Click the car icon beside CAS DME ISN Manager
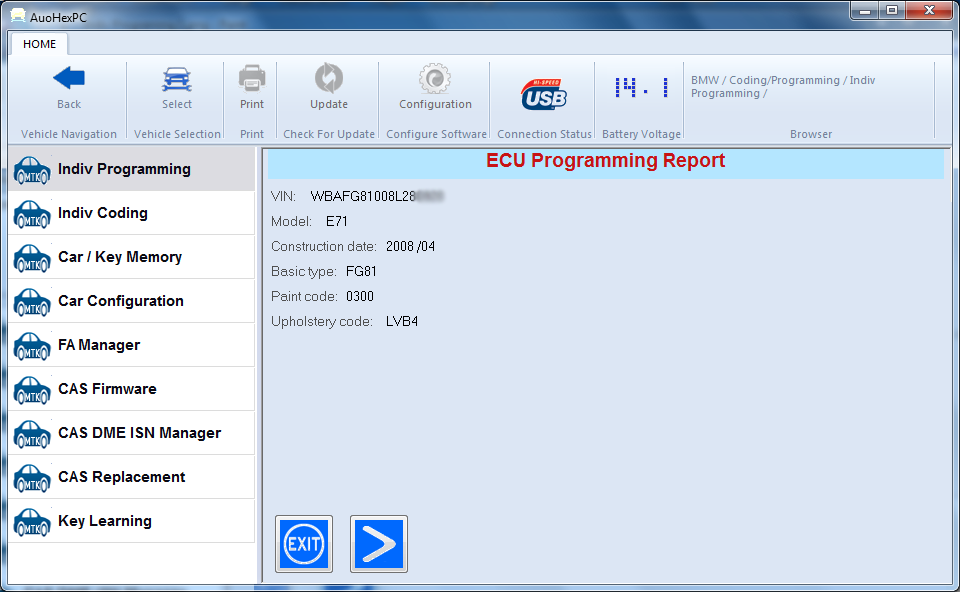Viewport: 960px width, 592px height. click(32, 434)
